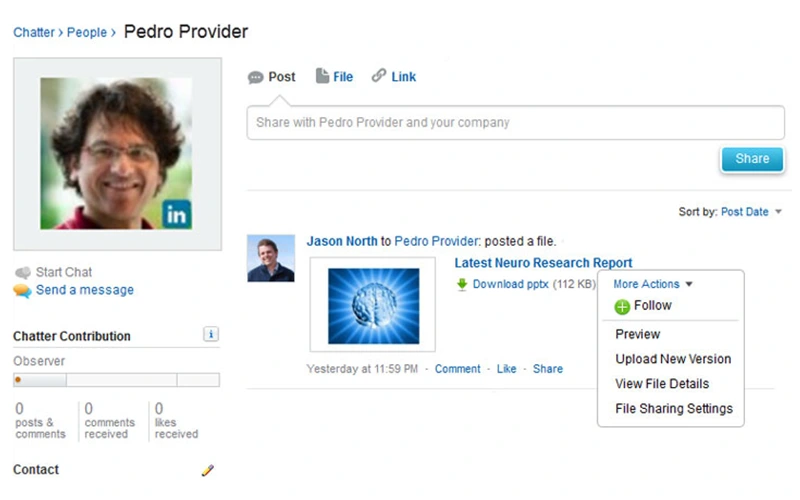
Task: Select Preview in More Actions menu
Action: pos(637,334)
